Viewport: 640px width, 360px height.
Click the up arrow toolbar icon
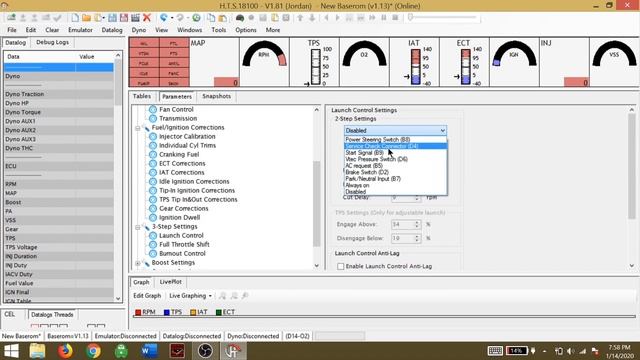(300, 18)
